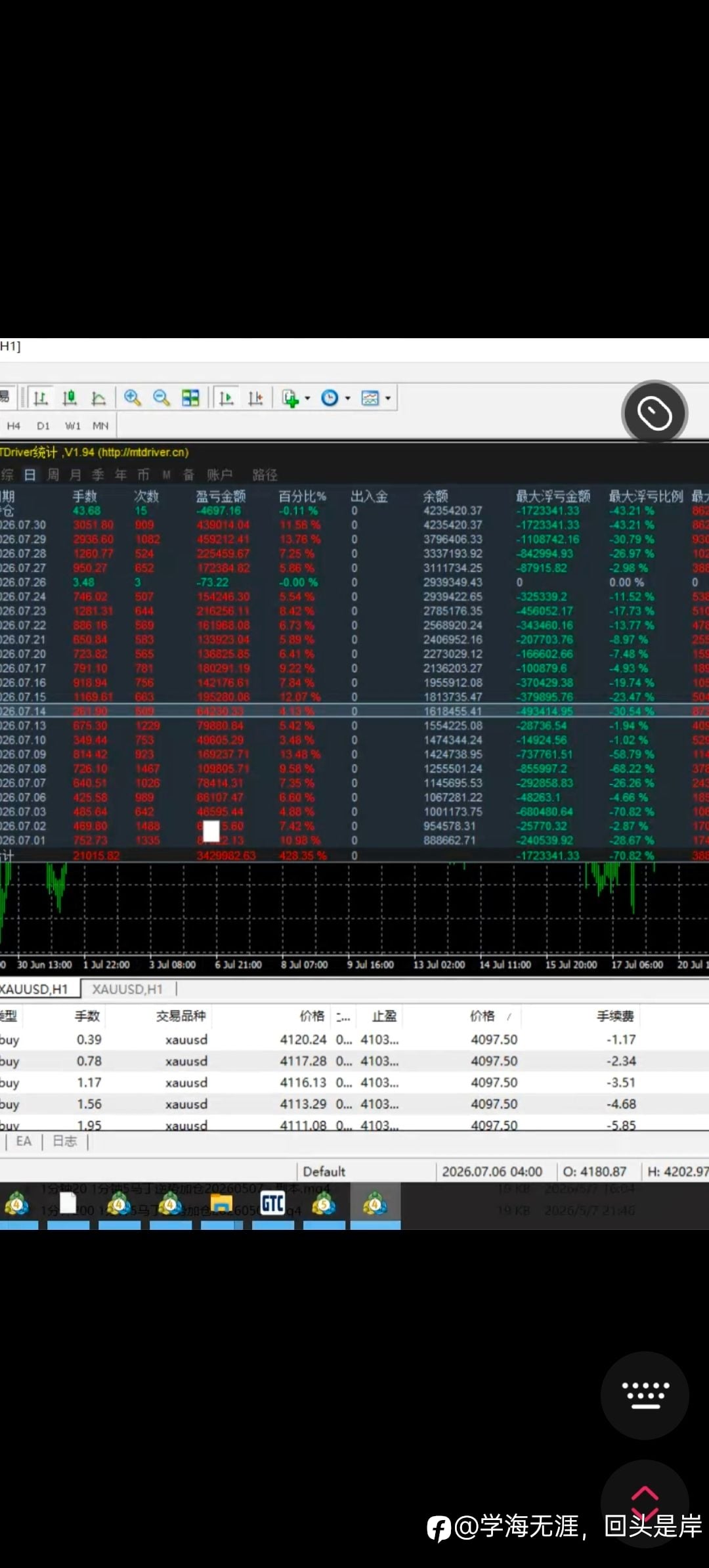Image resolution: width=709 pixels, height=1568 pixels.
Task: Toggle the chart auto scroll icon
Action: click(226, 398)
